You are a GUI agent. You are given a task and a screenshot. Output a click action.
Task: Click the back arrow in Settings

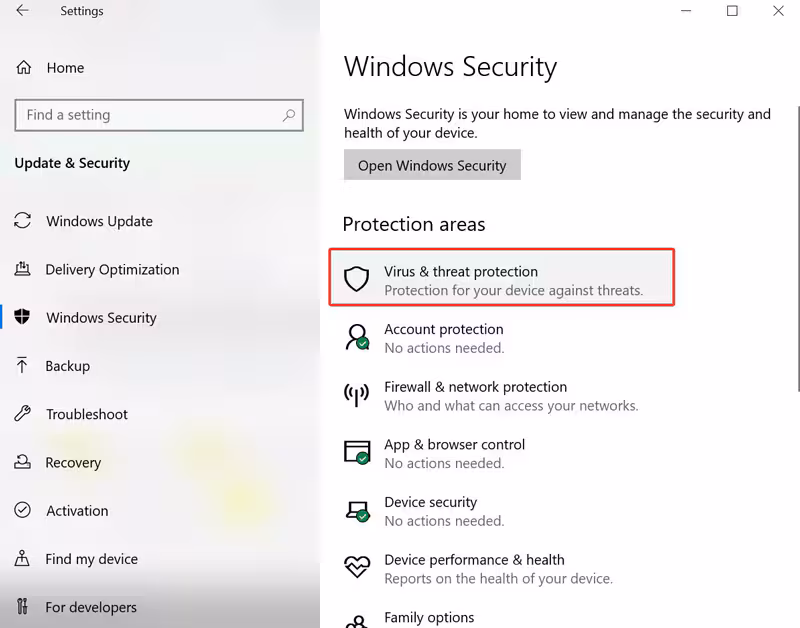coord(22,12)
